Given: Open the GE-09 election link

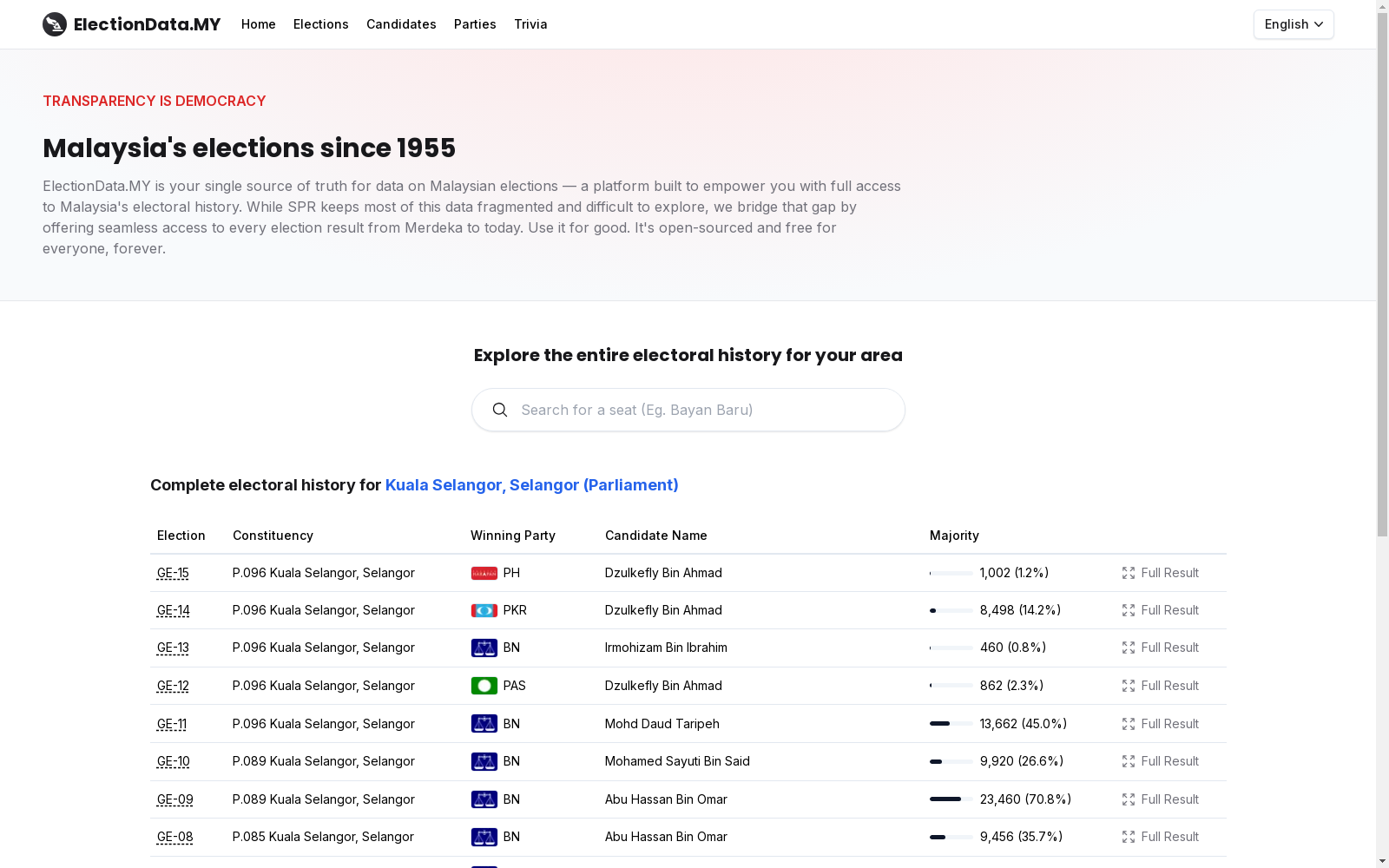Looking at the screenshot, I should 175,799.
